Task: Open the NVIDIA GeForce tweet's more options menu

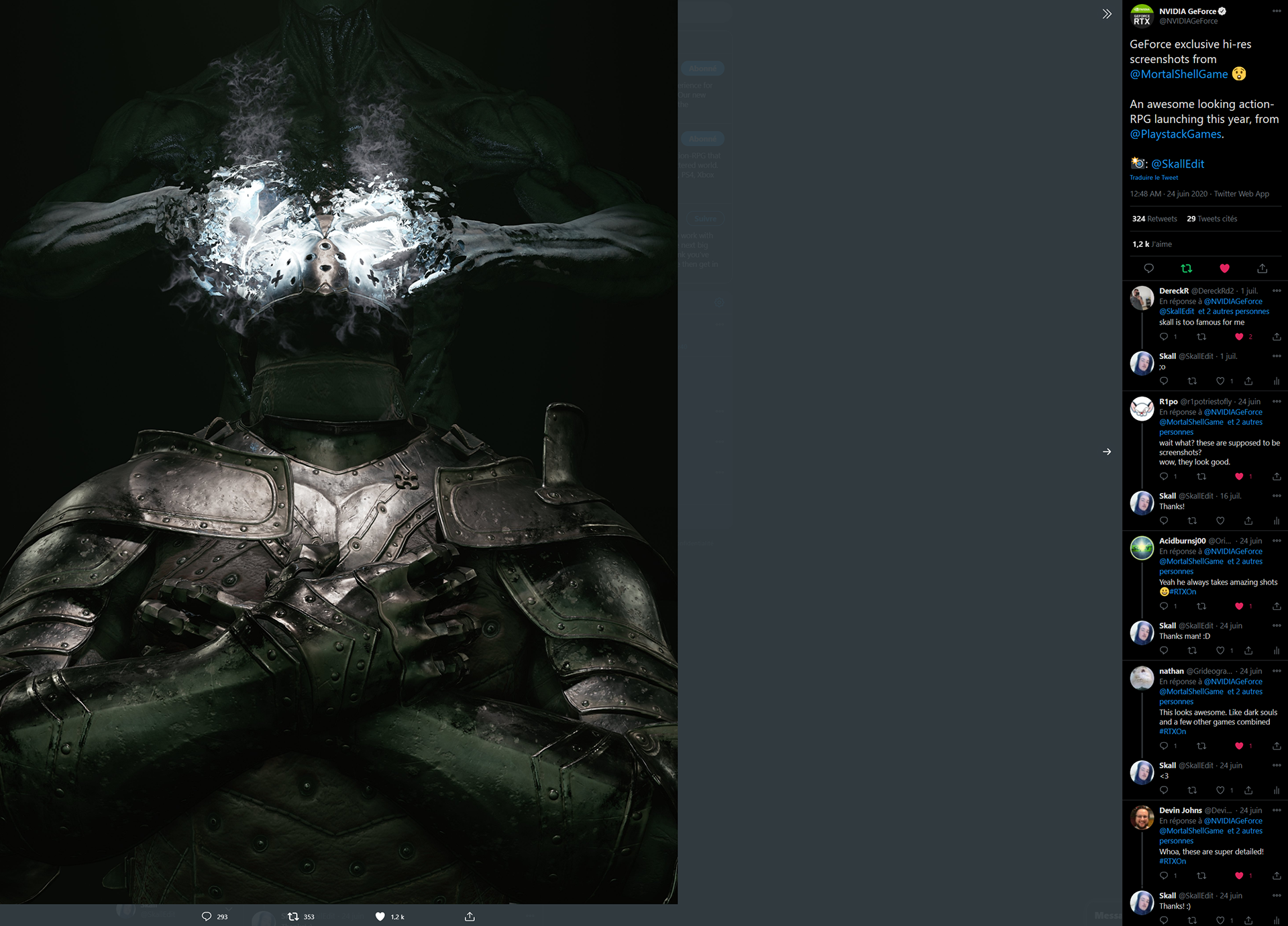Action: 1277,11
